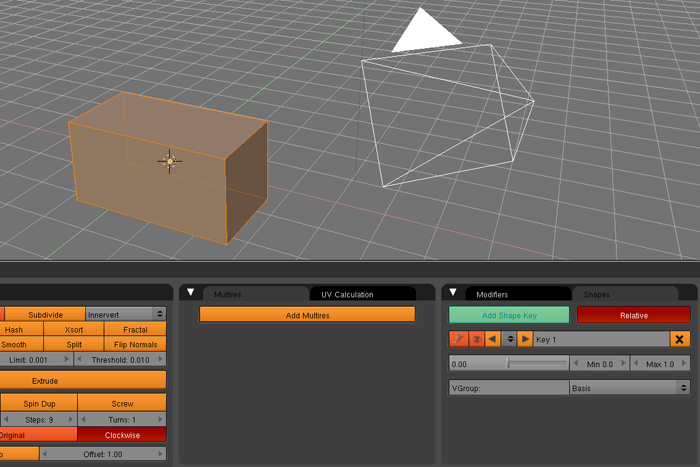Click the 3D cursor crosshair

coord(170,161)
